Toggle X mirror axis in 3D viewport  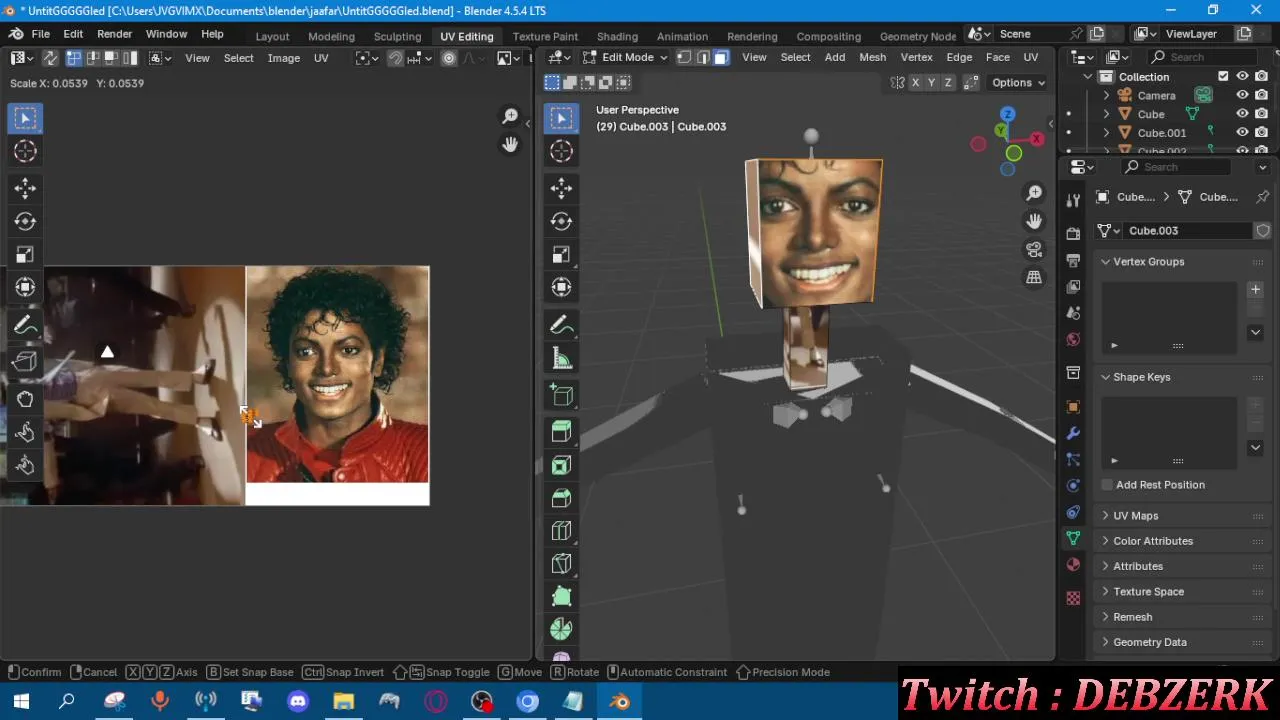click(915, 83)
